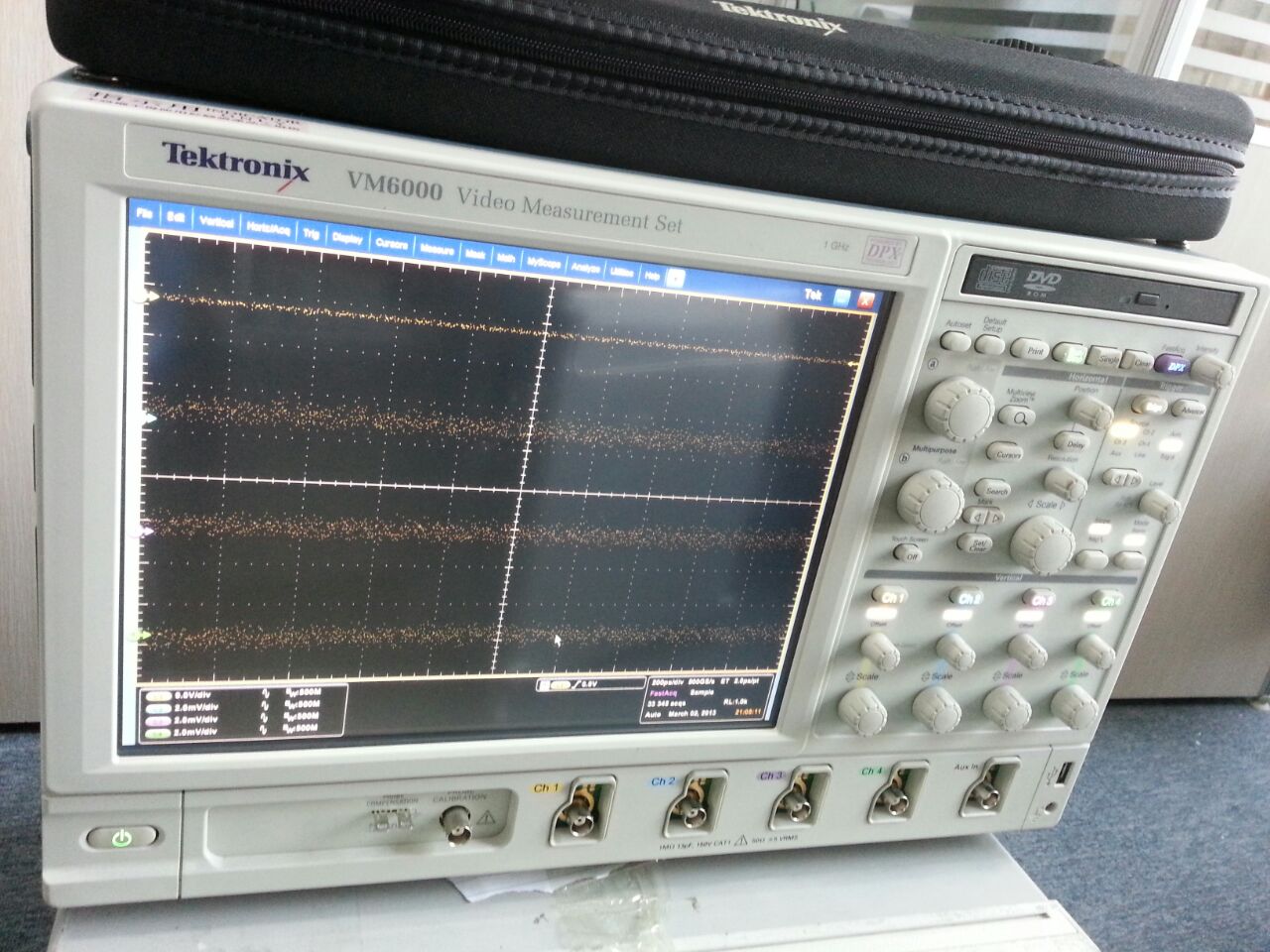
Task: Select the channel 2 ground marker on graticule
Action: pyautogui.click(x=150, y=418)
